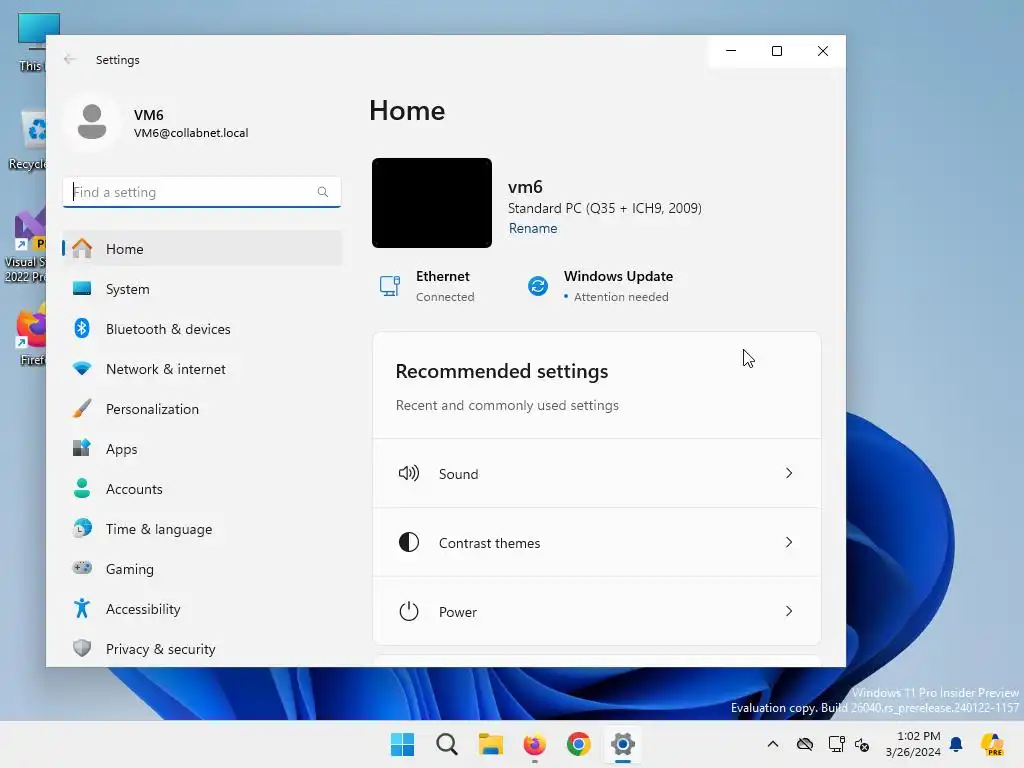Click the Sound speaker icon
1024x768 pixels.
(x=409, y=473)
